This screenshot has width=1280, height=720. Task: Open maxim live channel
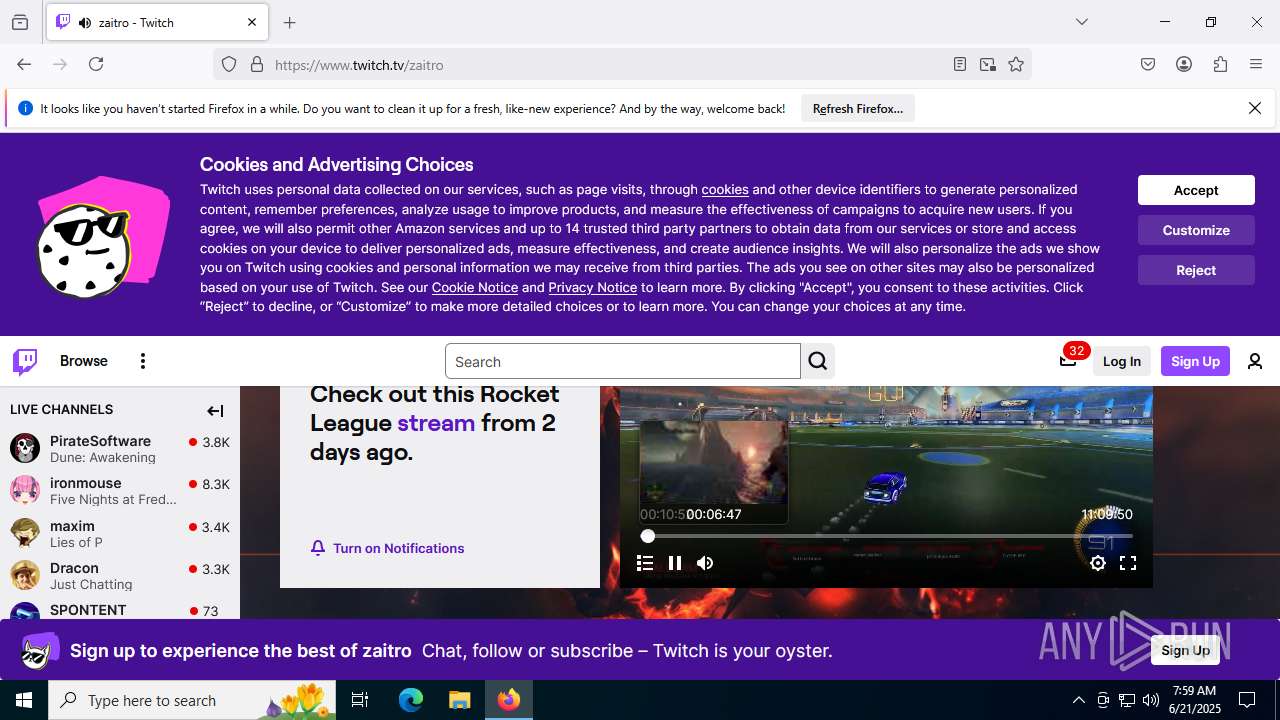coord(120,533)
